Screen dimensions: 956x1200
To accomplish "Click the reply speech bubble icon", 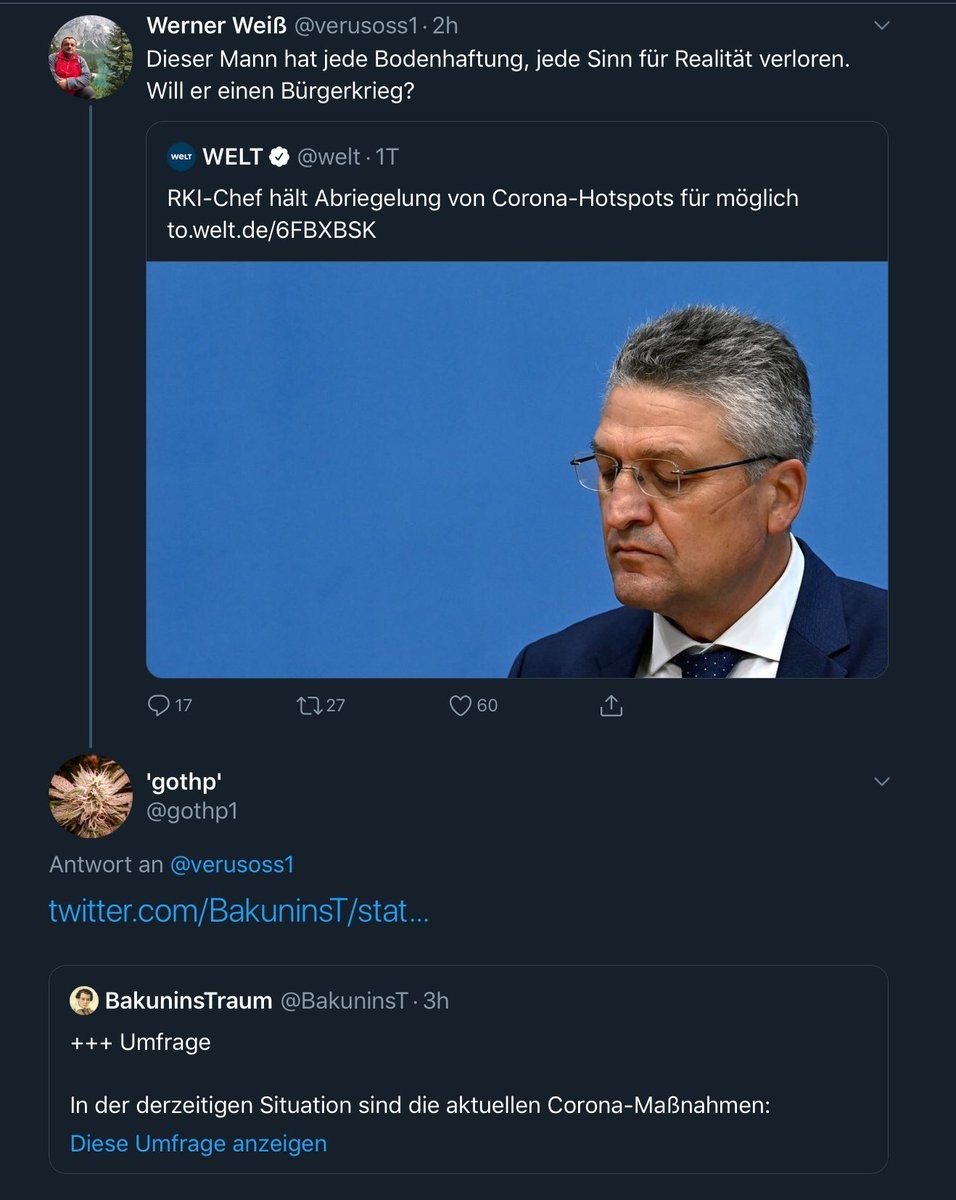I will pos(159,706).
